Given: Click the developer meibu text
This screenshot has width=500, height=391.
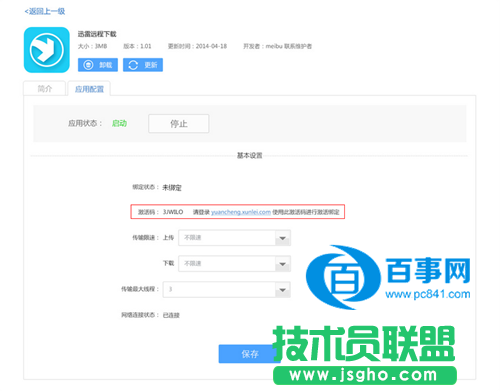Looking at the screenshot, I should click(x=274, y=46).
